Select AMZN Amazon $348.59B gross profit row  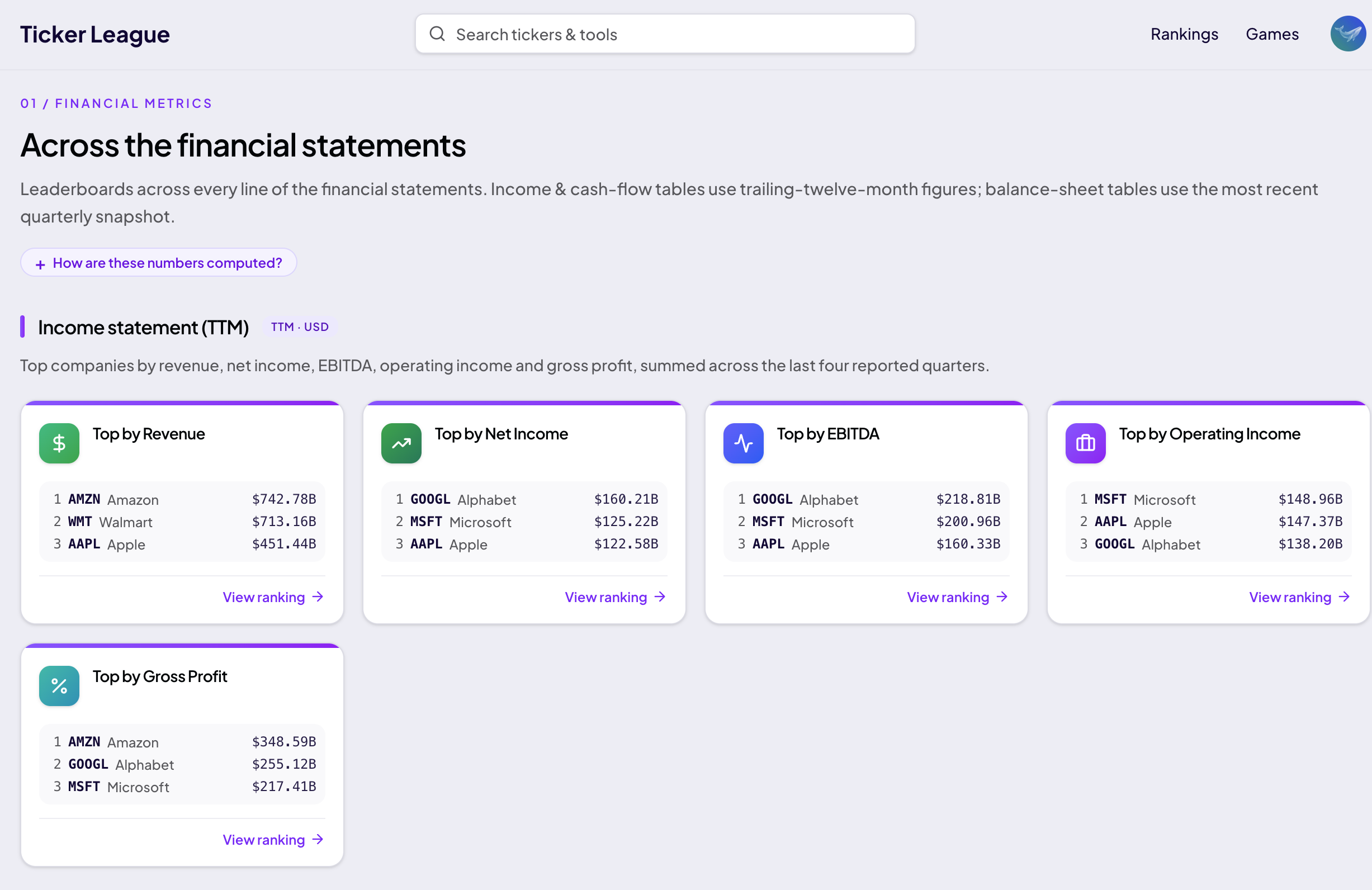182,742
